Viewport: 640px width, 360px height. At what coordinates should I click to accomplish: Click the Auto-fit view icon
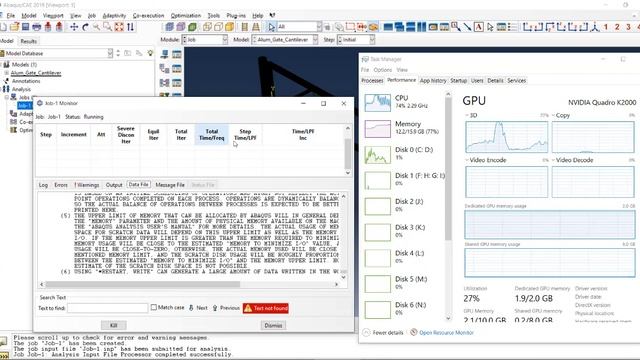click(119, 27)
